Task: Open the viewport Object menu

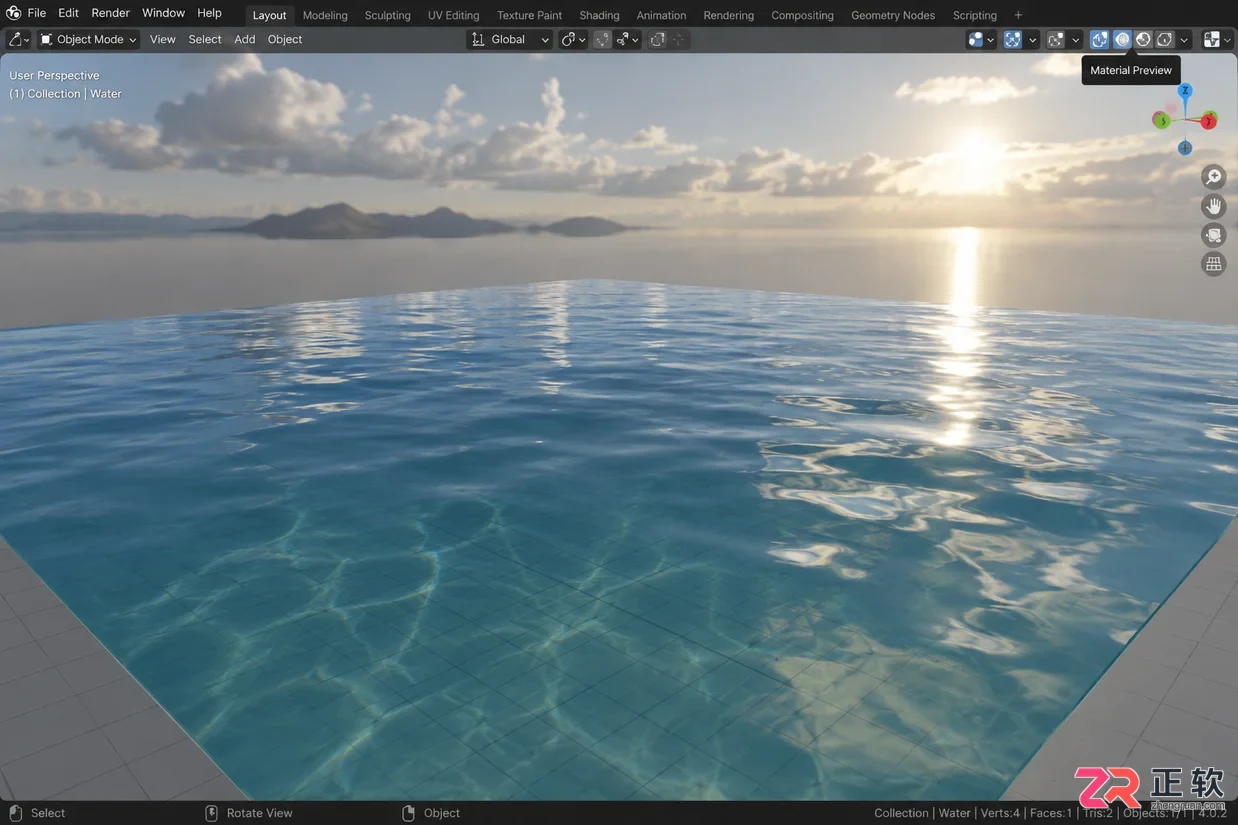Action: [284, 39]
